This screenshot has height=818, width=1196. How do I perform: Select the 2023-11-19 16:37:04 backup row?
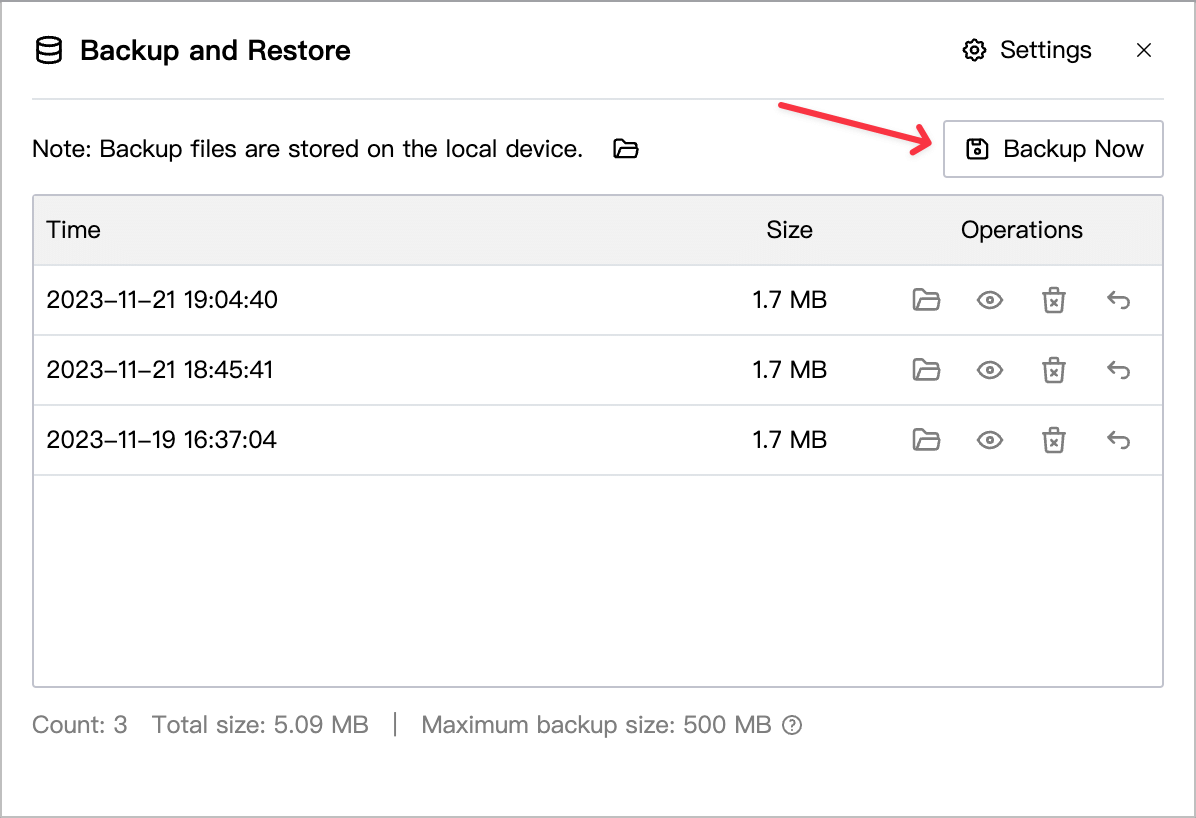pyautogui.click(x=597, y=440)
